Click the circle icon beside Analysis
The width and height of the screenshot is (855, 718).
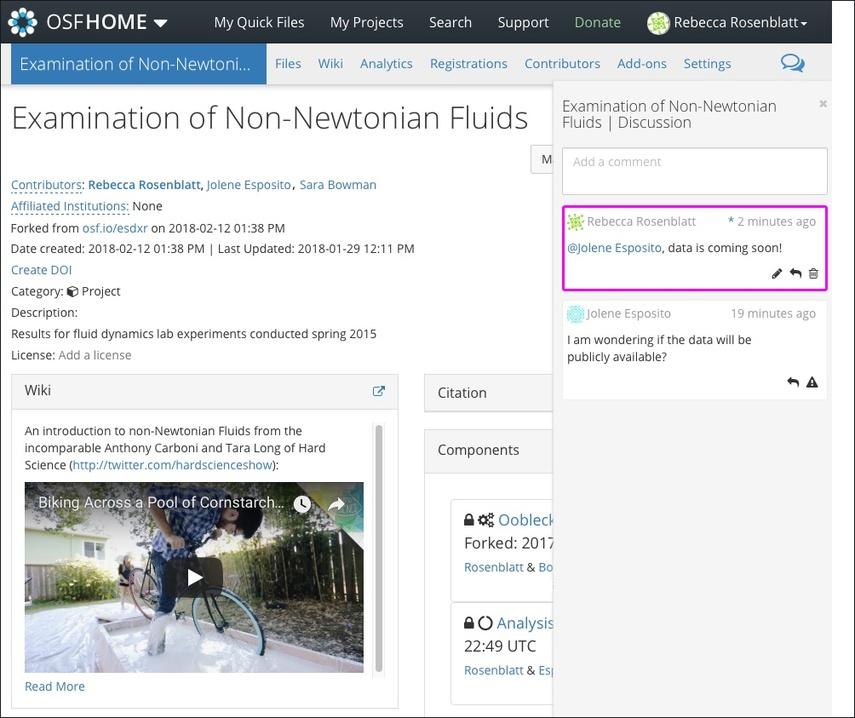pyautogui.click(x=485, y=623)
